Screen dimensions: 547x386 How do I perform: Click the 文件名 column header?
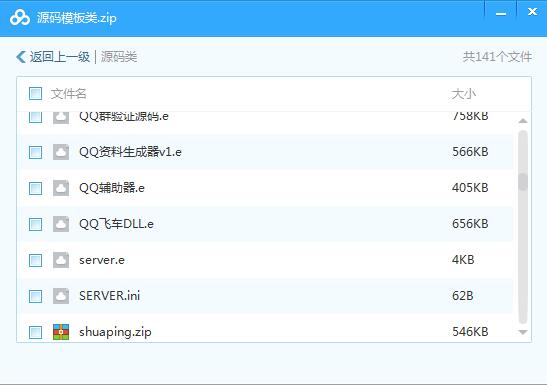point(68,94)
